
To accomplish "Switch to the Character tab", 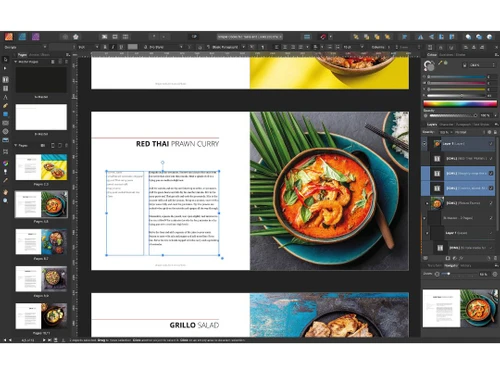I will (x=446, y=124).
